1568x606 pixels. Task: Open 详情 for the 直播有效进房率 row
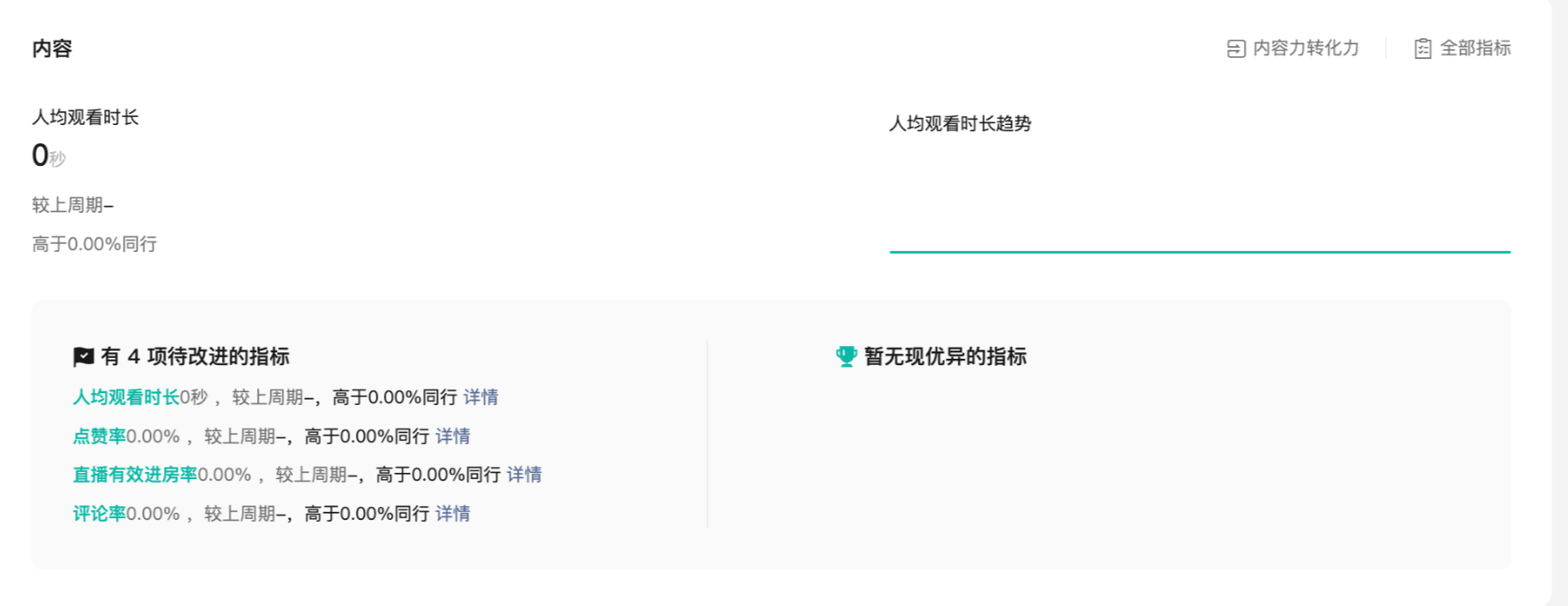point(524,475)
